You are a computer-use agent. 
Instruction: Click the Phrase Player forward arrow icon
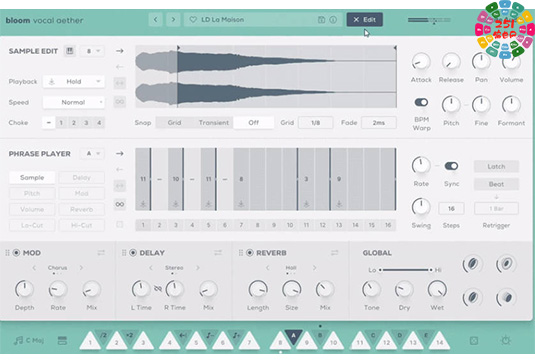click(x=119, y=154)
